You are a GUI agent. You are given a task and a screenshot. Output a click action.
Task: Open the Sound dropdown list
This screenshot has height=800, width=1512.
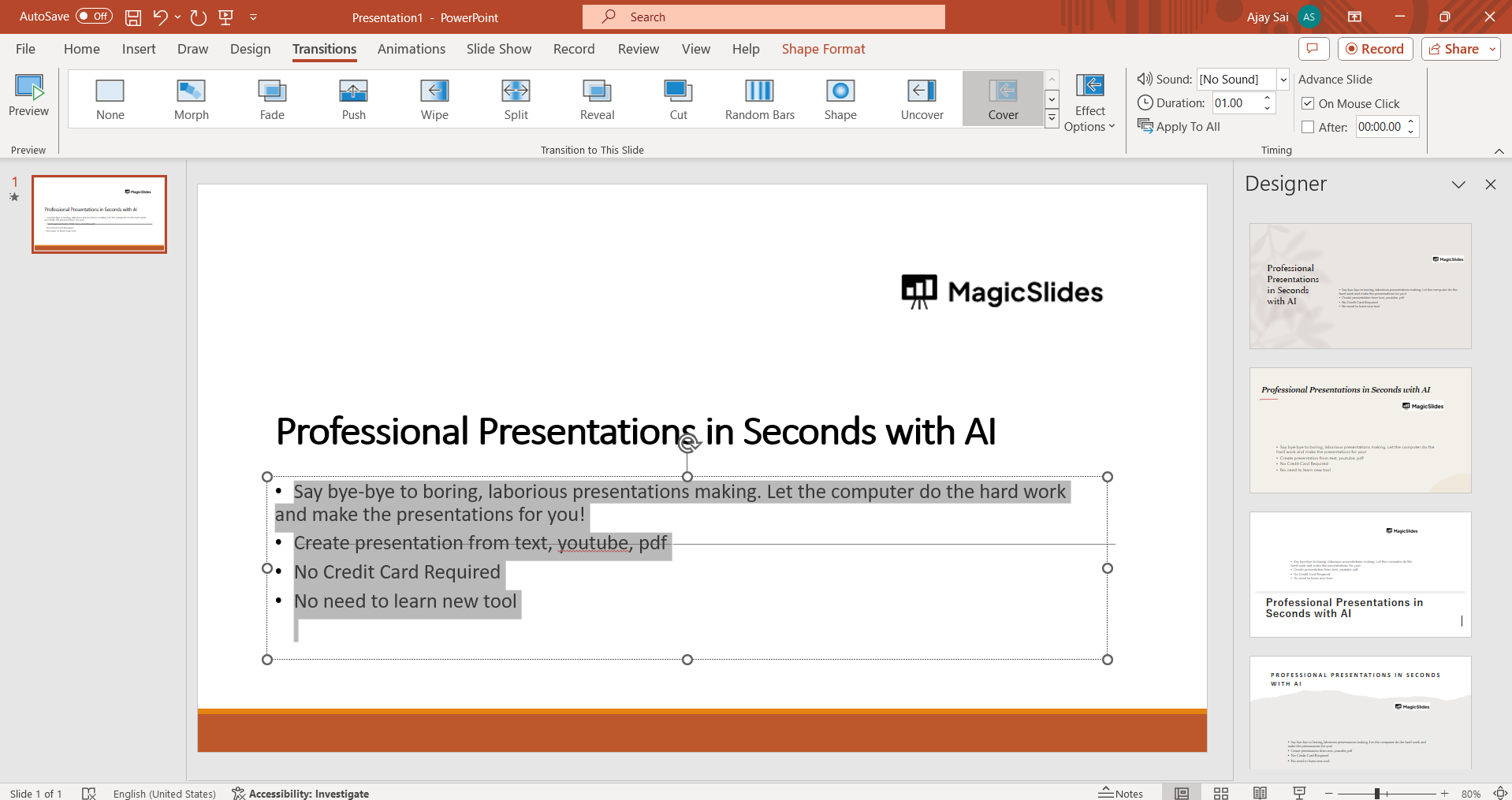point(1283,79)
